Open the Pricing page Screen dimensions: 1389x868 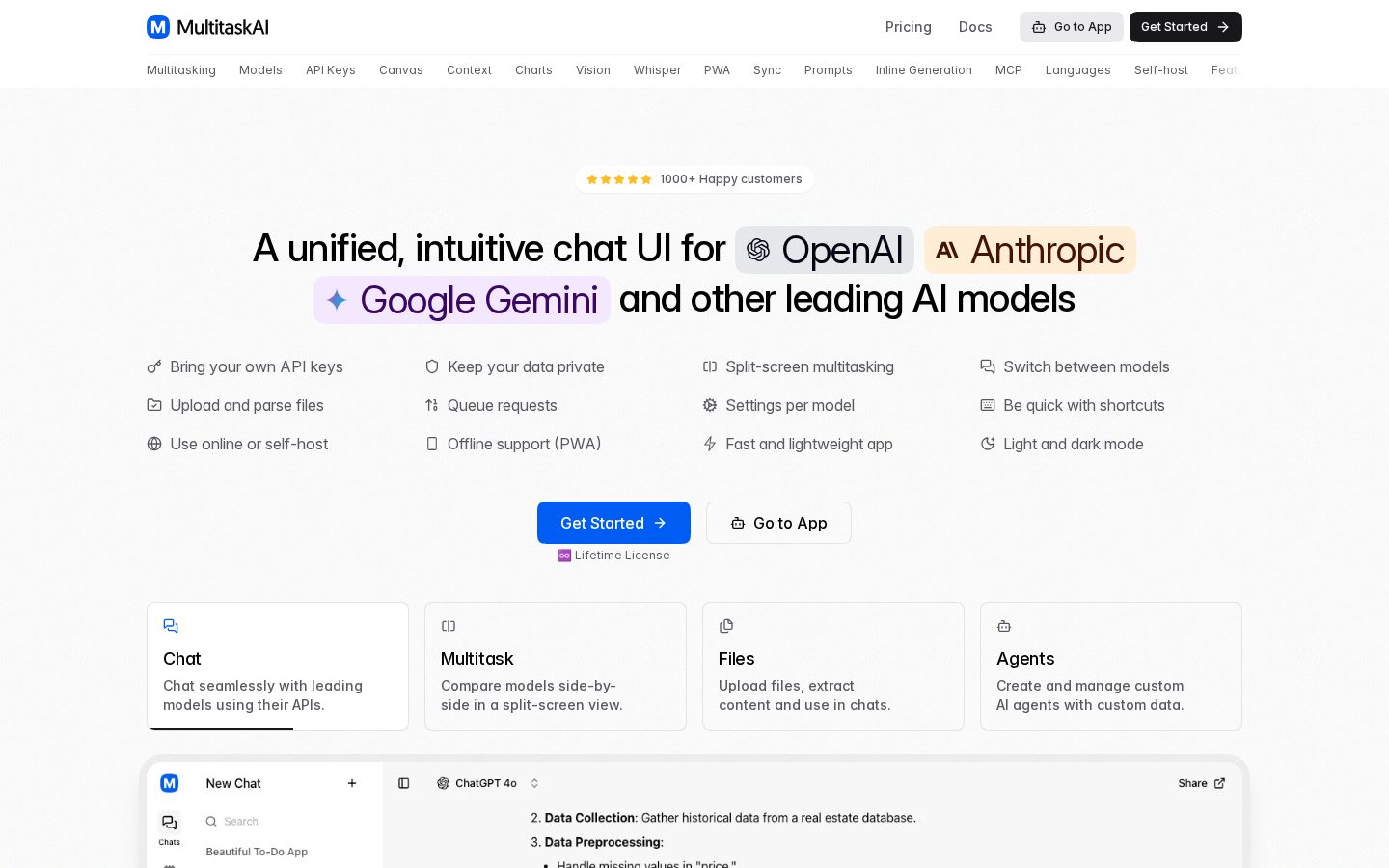909,27
